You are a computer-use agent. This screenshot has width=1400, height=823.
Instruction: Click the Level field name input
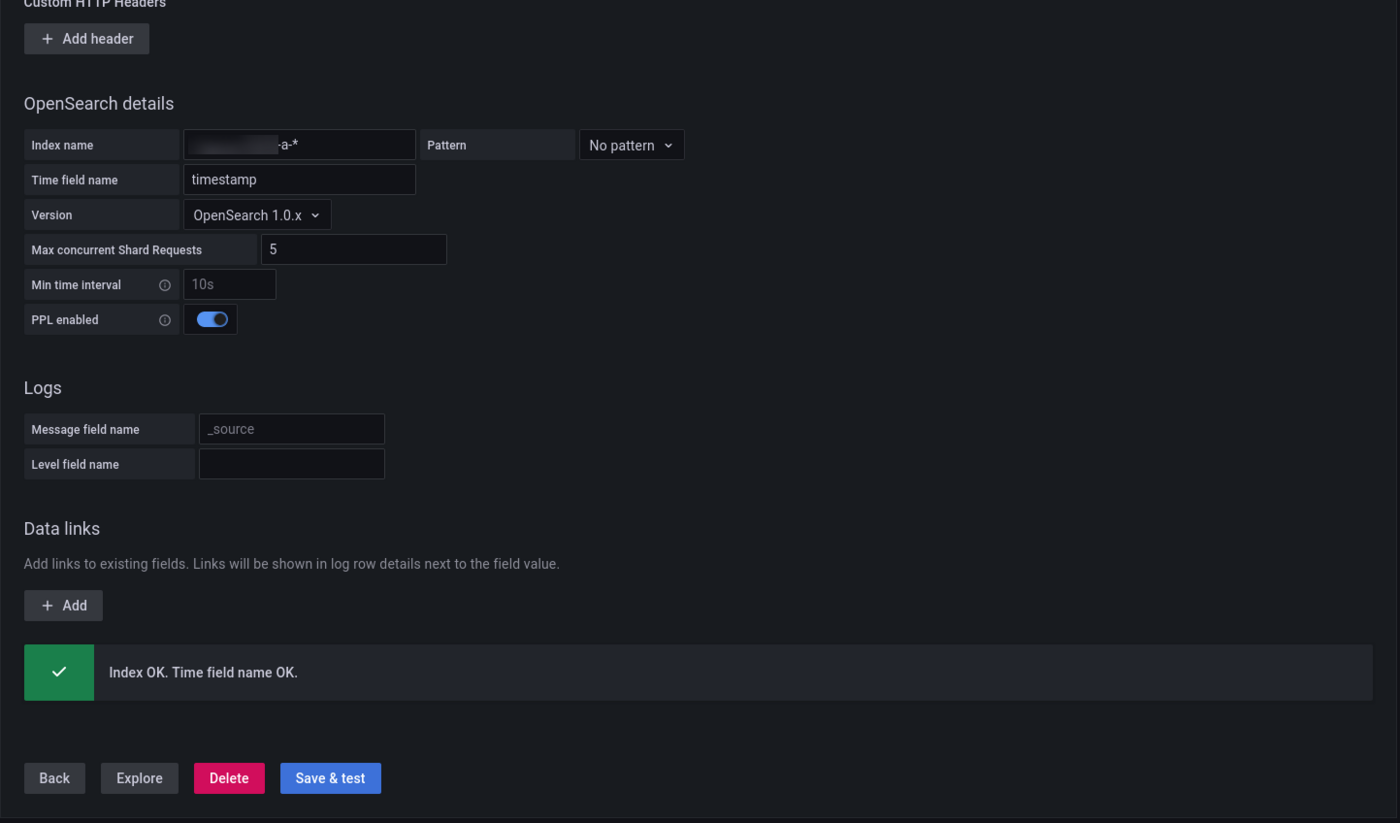click(291, 464)
